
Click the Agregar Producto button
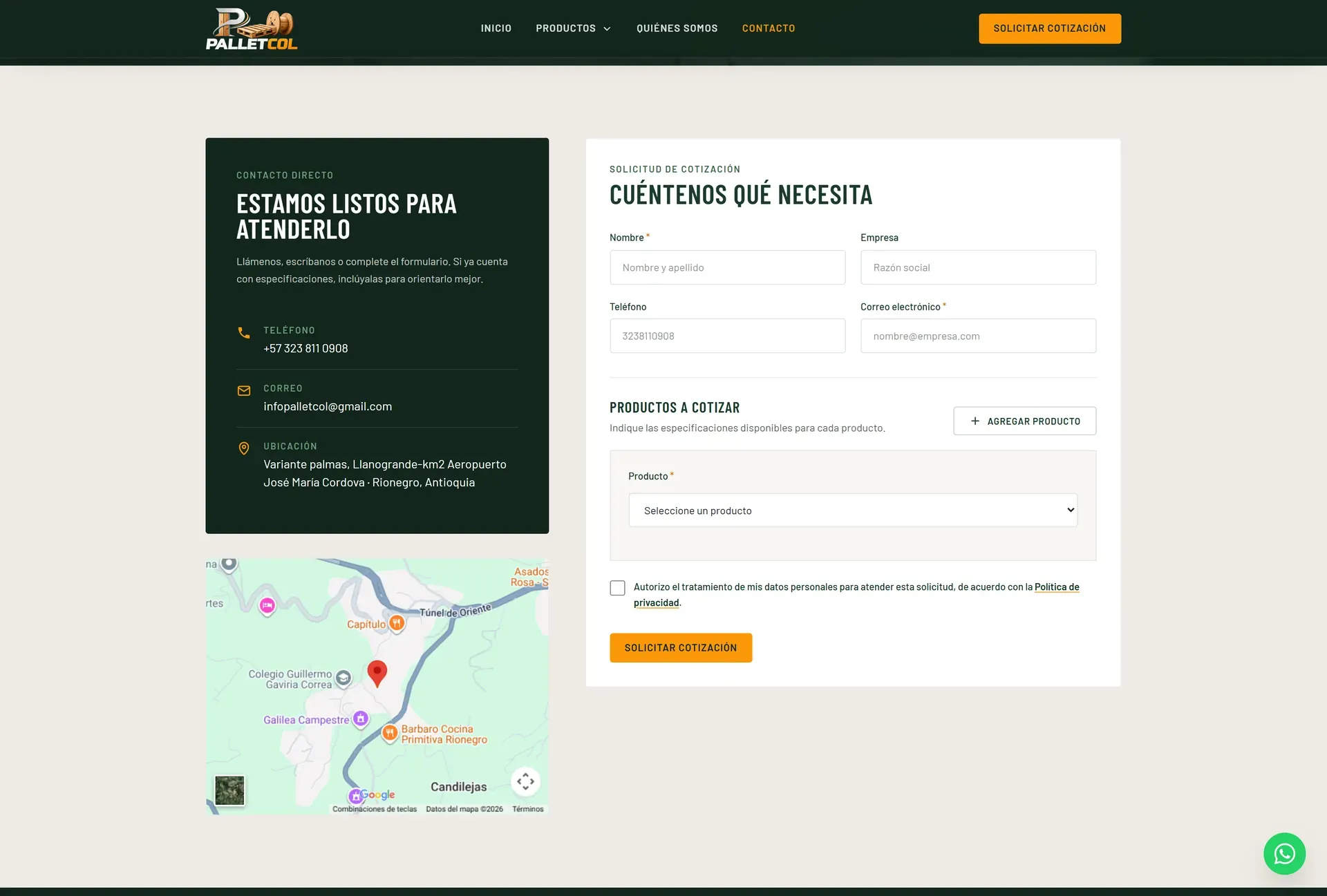click(1024, 421)
